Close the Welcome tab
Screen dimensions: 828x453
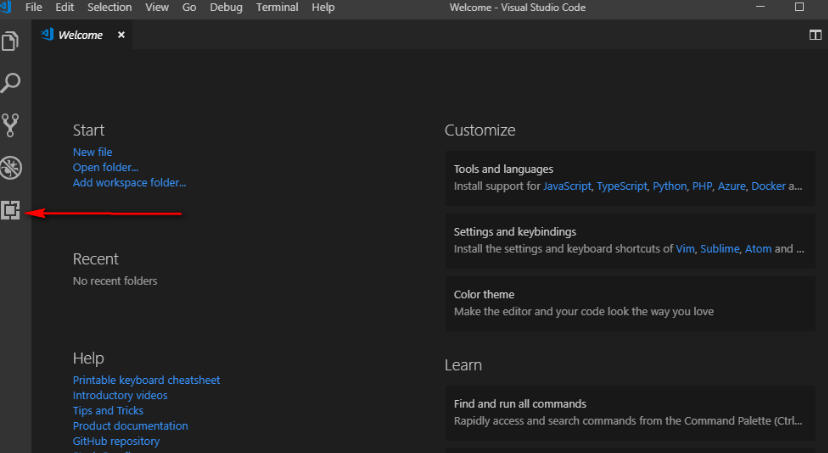pos(121,35)
